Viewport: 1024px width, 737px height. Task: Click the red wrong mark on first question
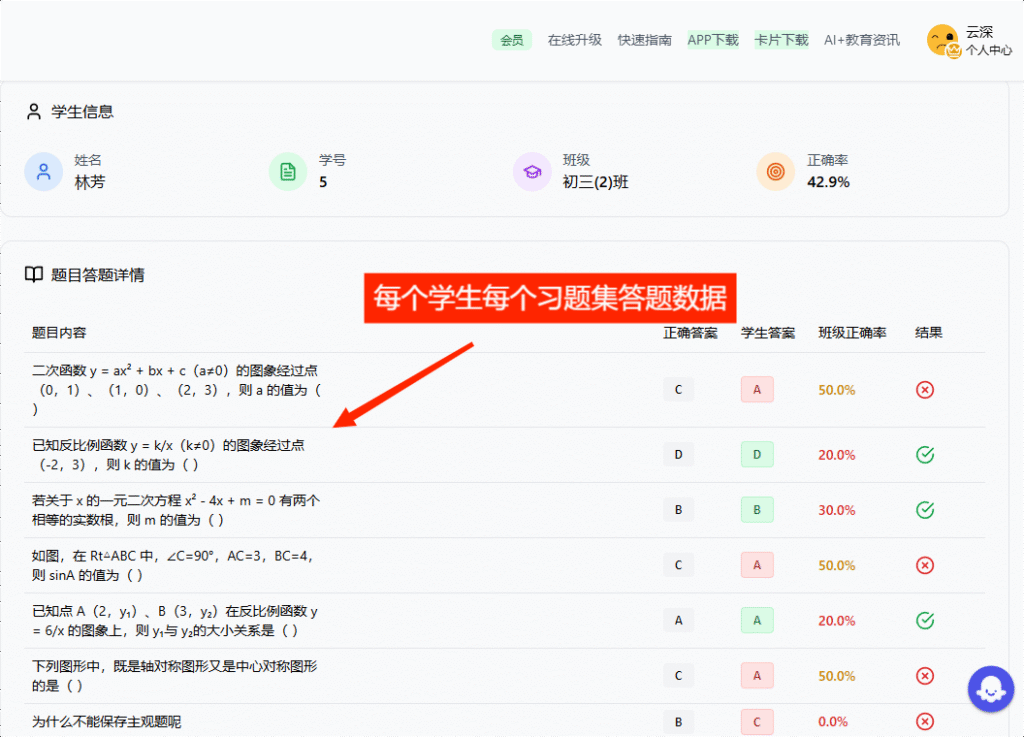point(925,390)
